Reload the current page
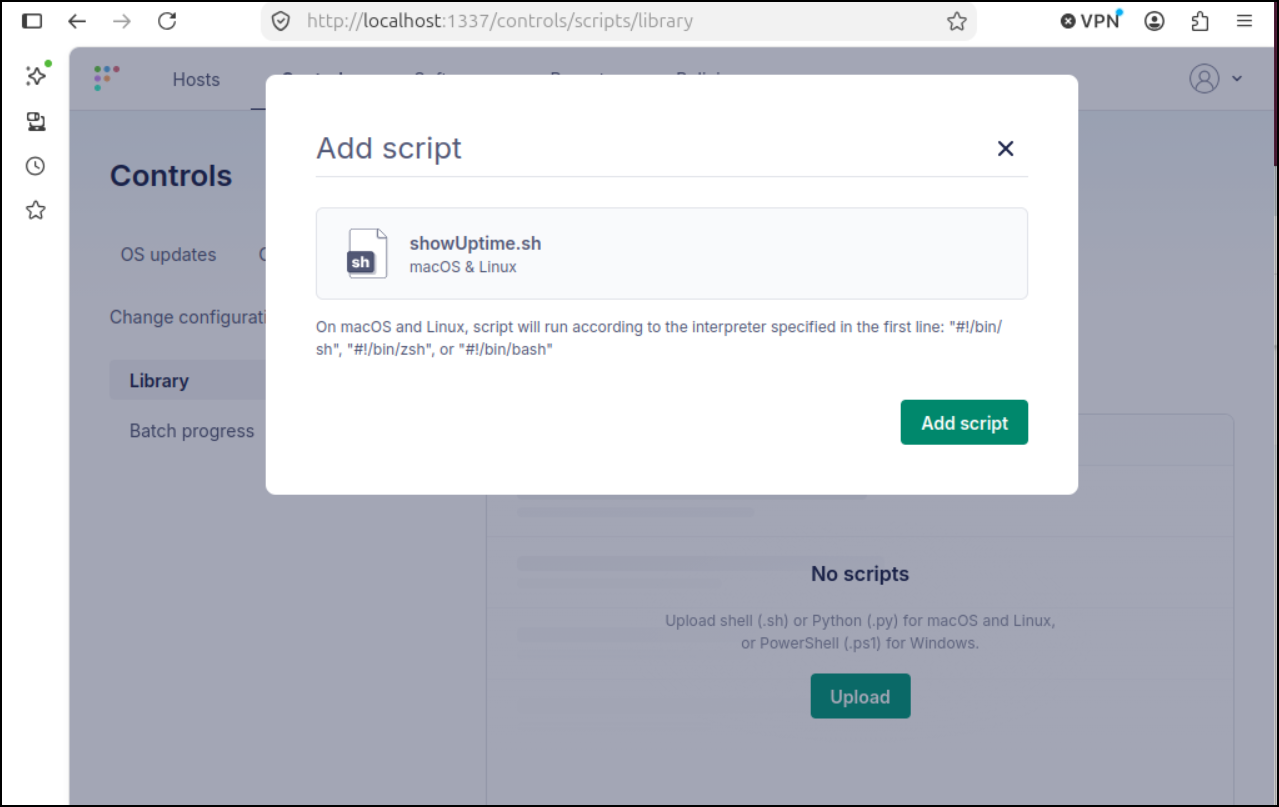This screenshot has height=807, width=1279. (x=167, y=21)
